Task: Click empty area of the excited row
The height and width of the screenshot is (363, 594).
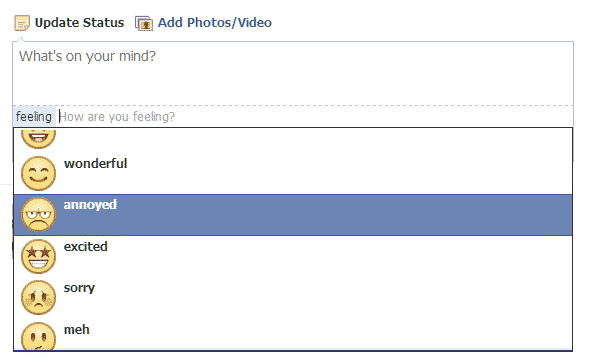Action: pyautogui.click(x=341, y=256)
